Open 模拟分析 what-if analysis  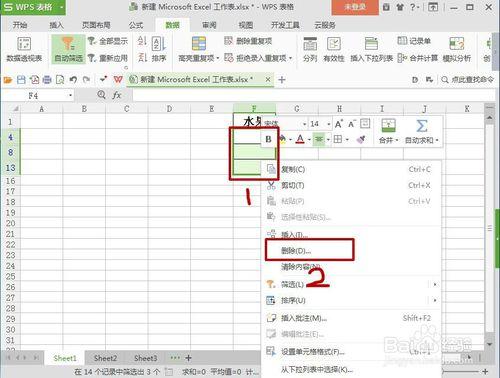pyautogui.click(x=457, y=49)
